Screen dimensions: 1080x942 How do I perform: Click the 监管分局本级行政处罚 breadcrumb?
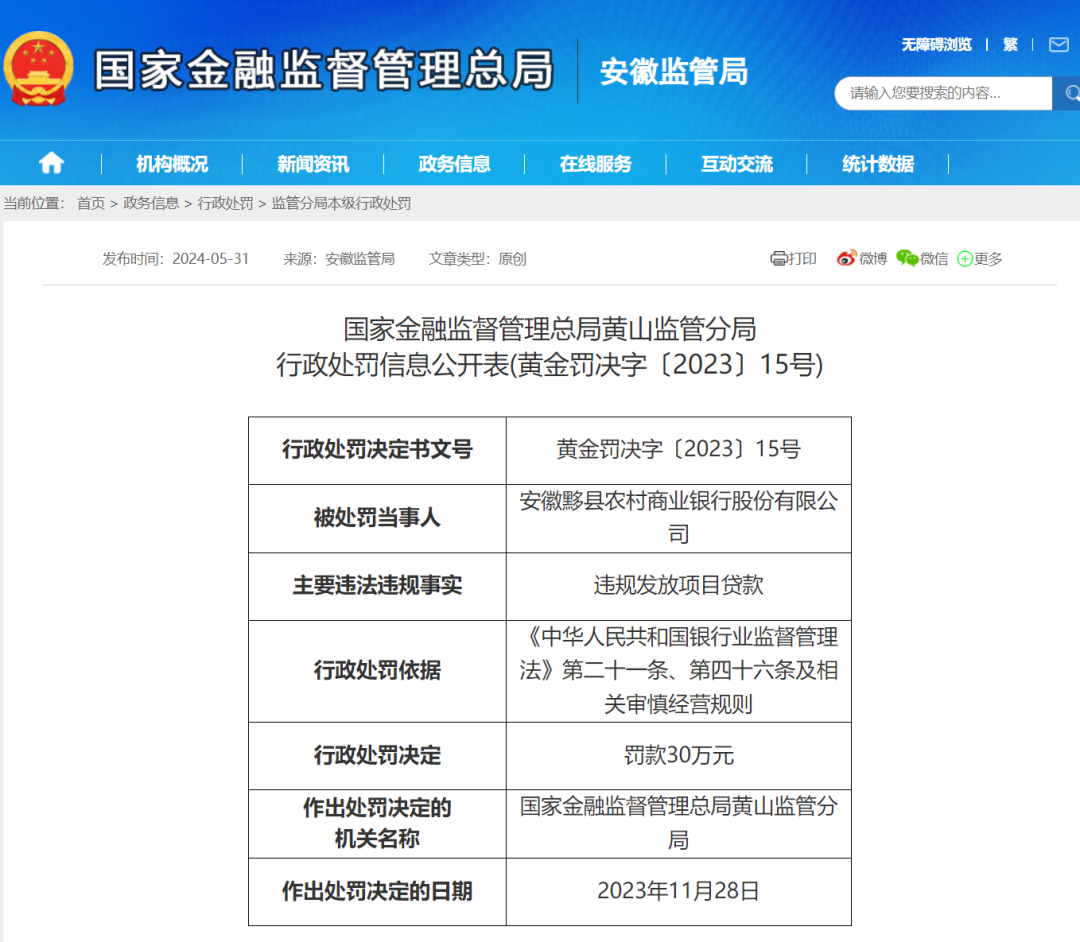click(342, 203)
